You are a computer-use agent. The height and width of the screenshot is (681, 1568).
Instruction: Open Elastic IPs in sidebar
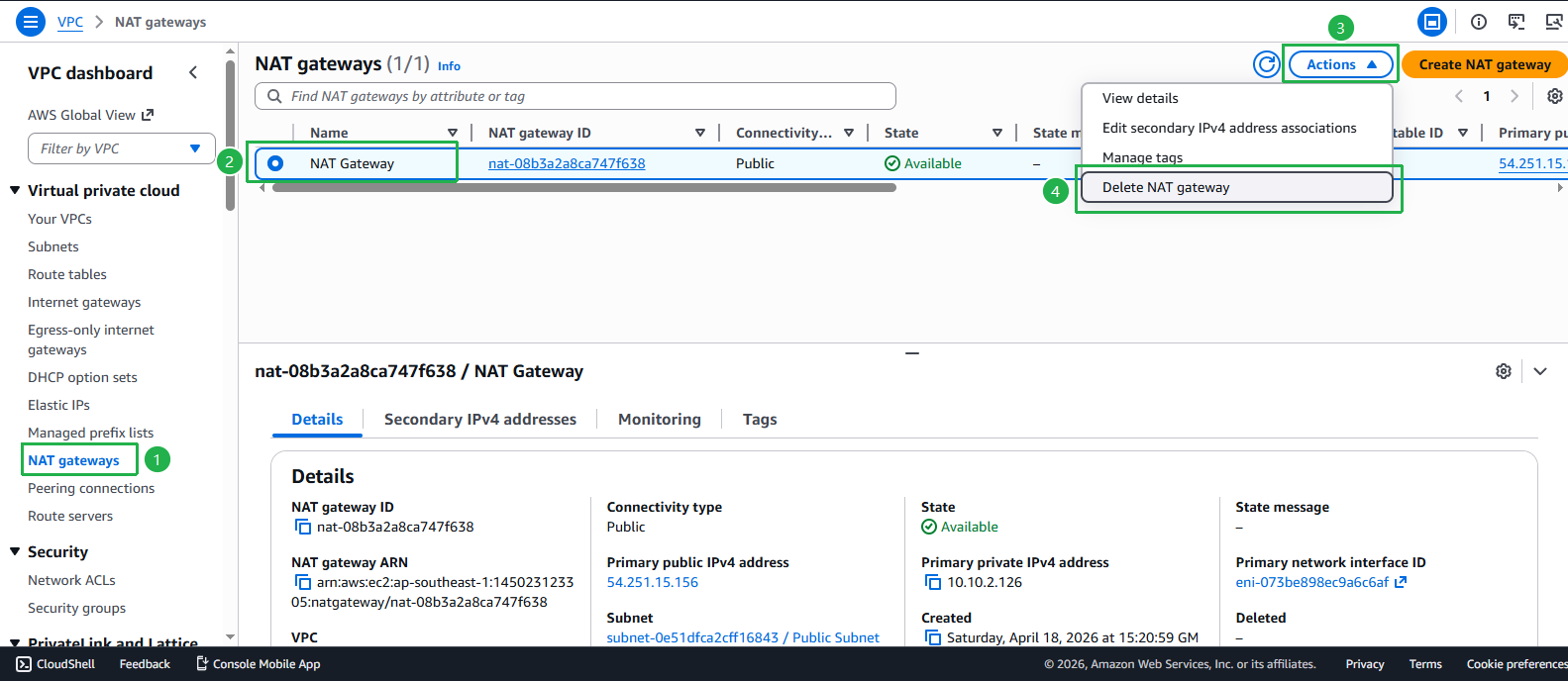coord(58,405)
